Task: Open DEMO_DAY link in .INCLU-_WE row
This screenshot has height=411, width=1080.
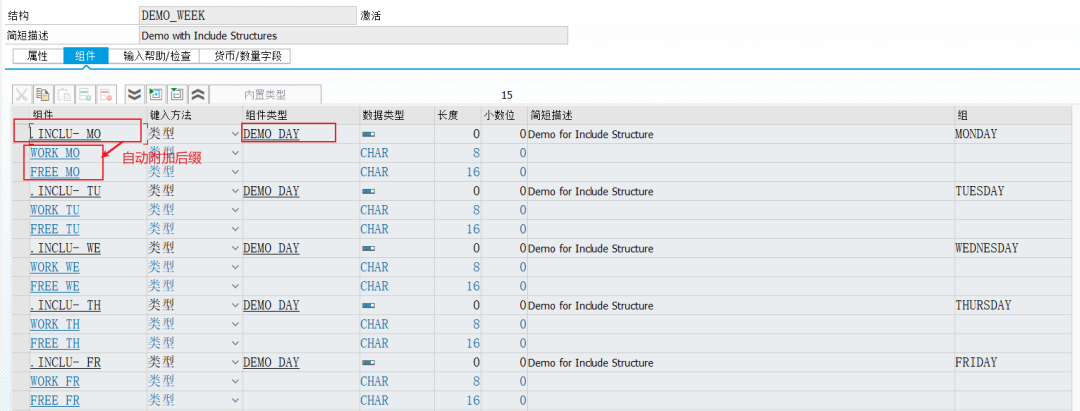Action: click(271, 249)
